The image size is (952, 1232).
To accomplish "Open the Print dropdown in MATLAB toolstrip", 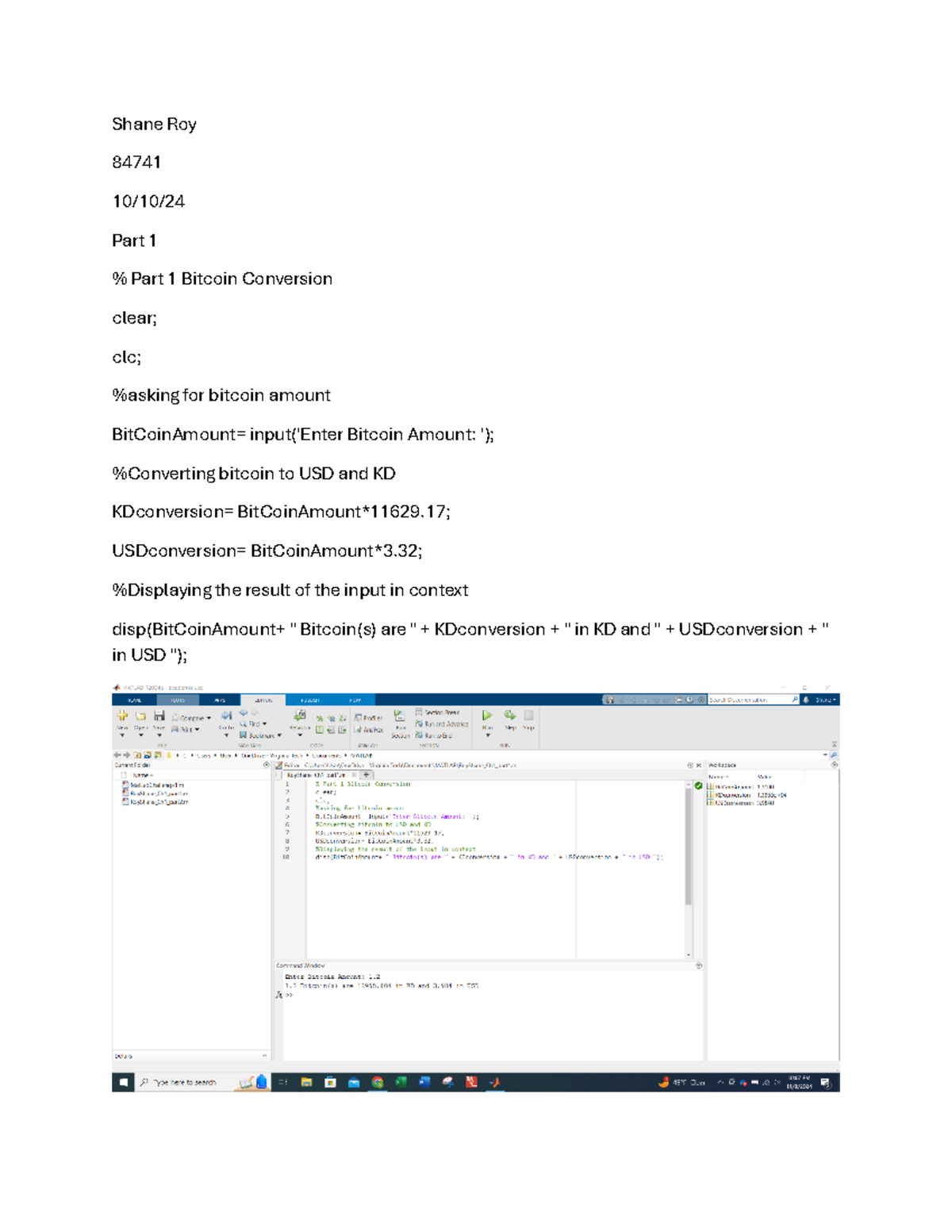I will [x=186, y=729].
